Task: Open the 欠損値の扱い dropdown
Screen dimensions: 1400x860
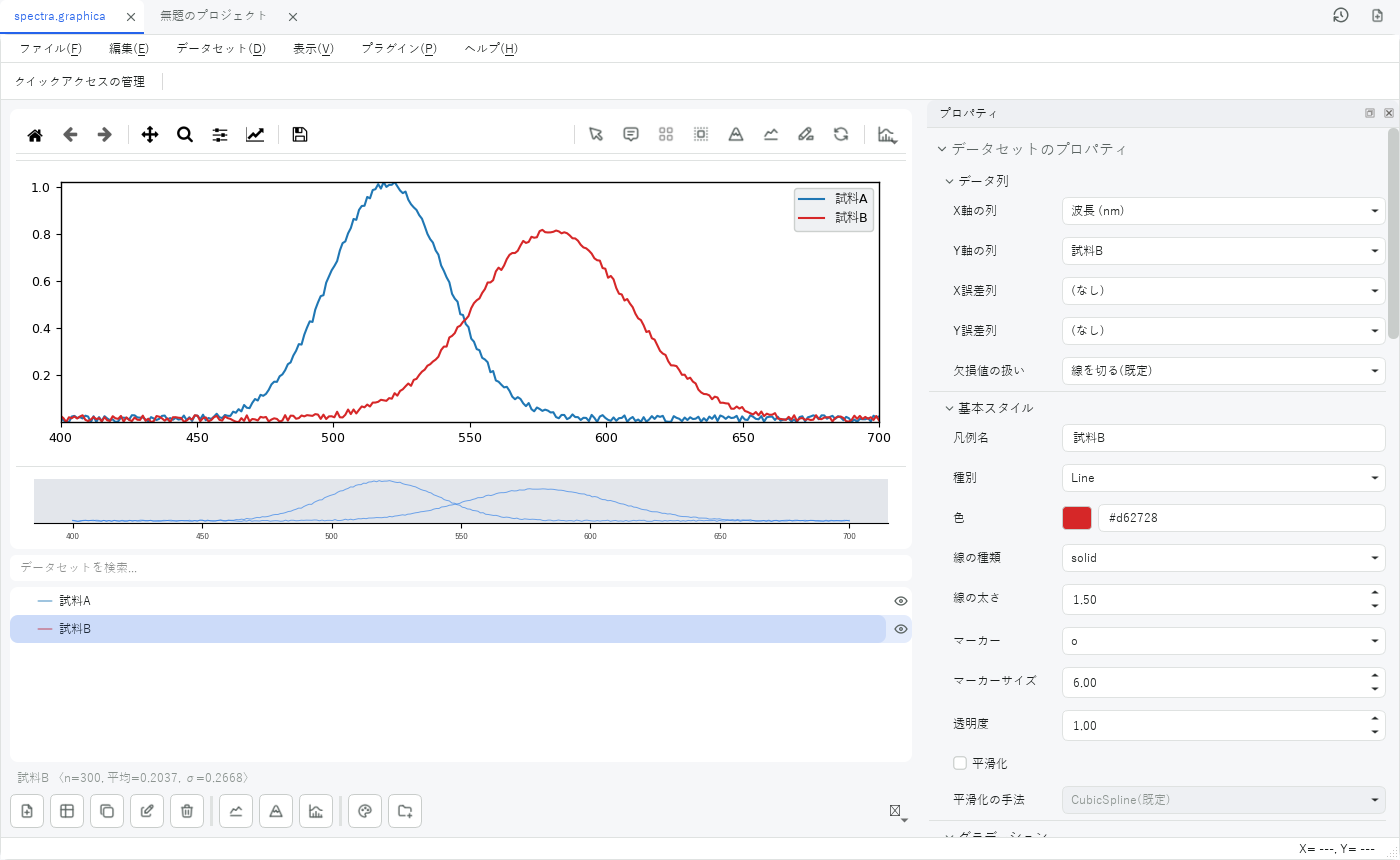Action: pyautogui.click(x=1223, y=370)
